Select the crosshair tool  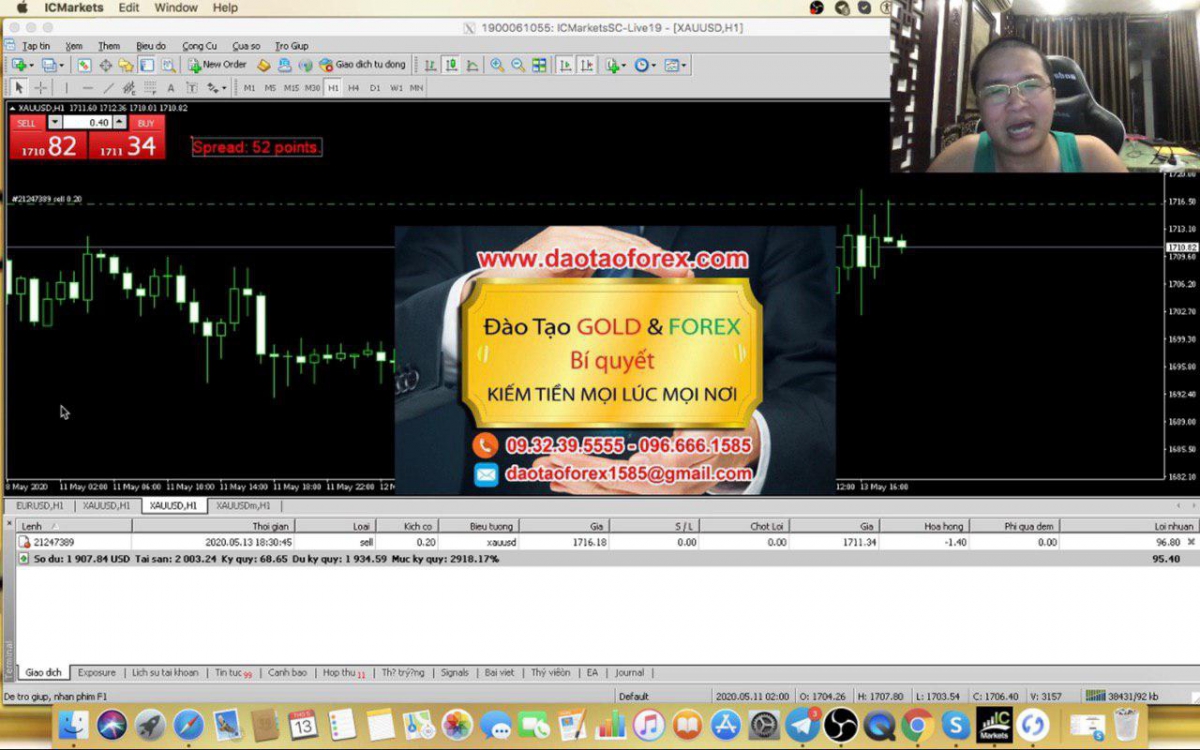[40, 88]
